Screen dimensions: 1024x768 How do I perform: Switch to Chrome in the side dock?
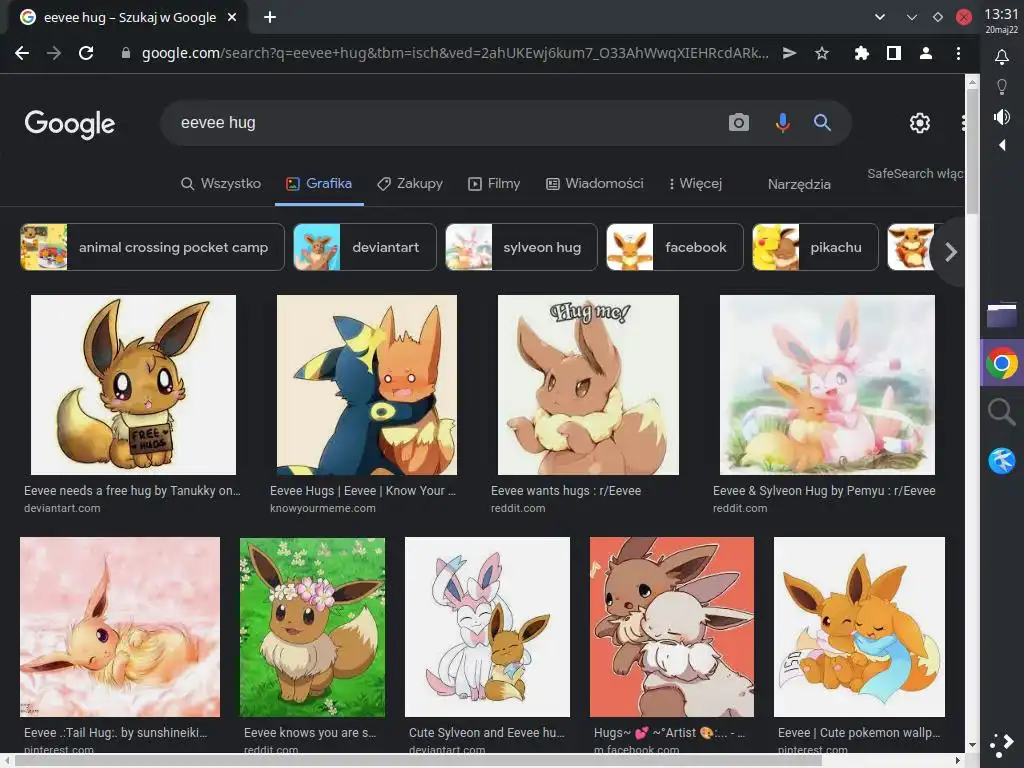1002,363
